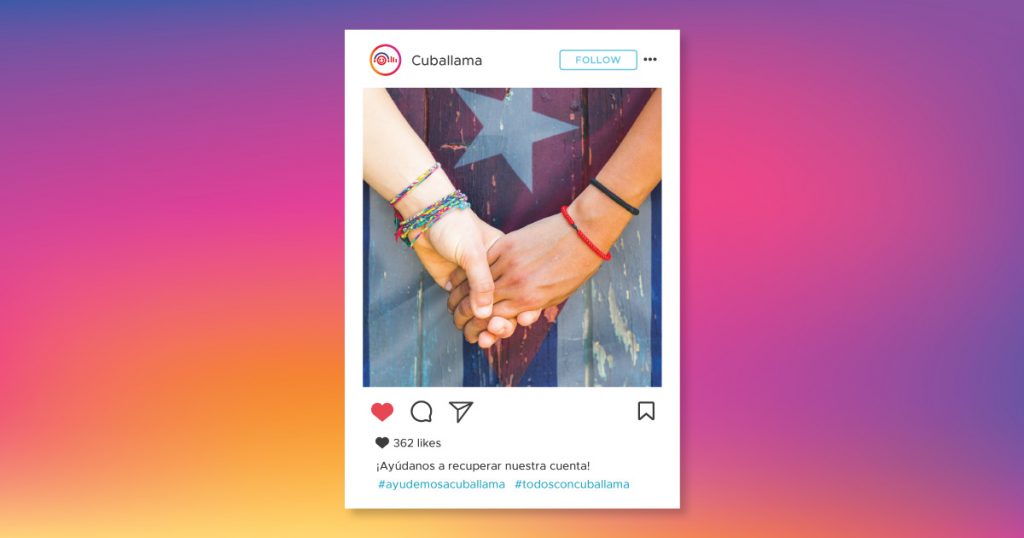This screenshot has height=538, width=1024.
Task: Click the Cuballama profile avatar
Action: coord(385,60)
